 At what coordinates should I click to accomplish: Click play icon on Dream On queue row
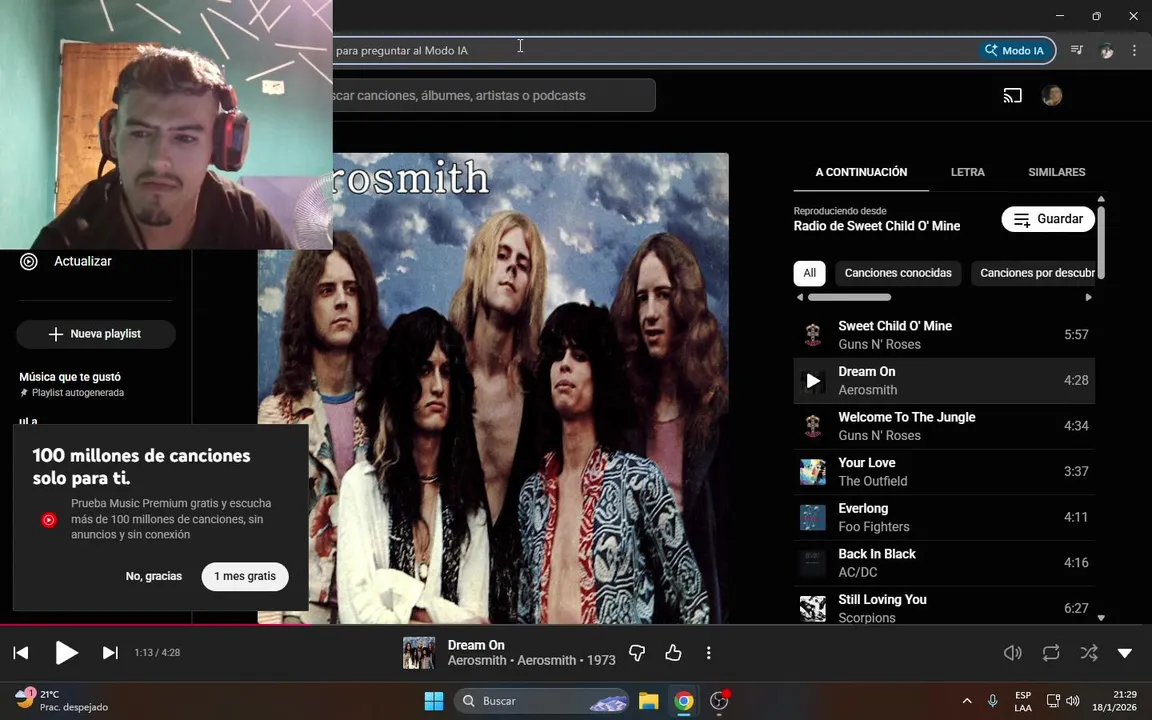point(813,381)
